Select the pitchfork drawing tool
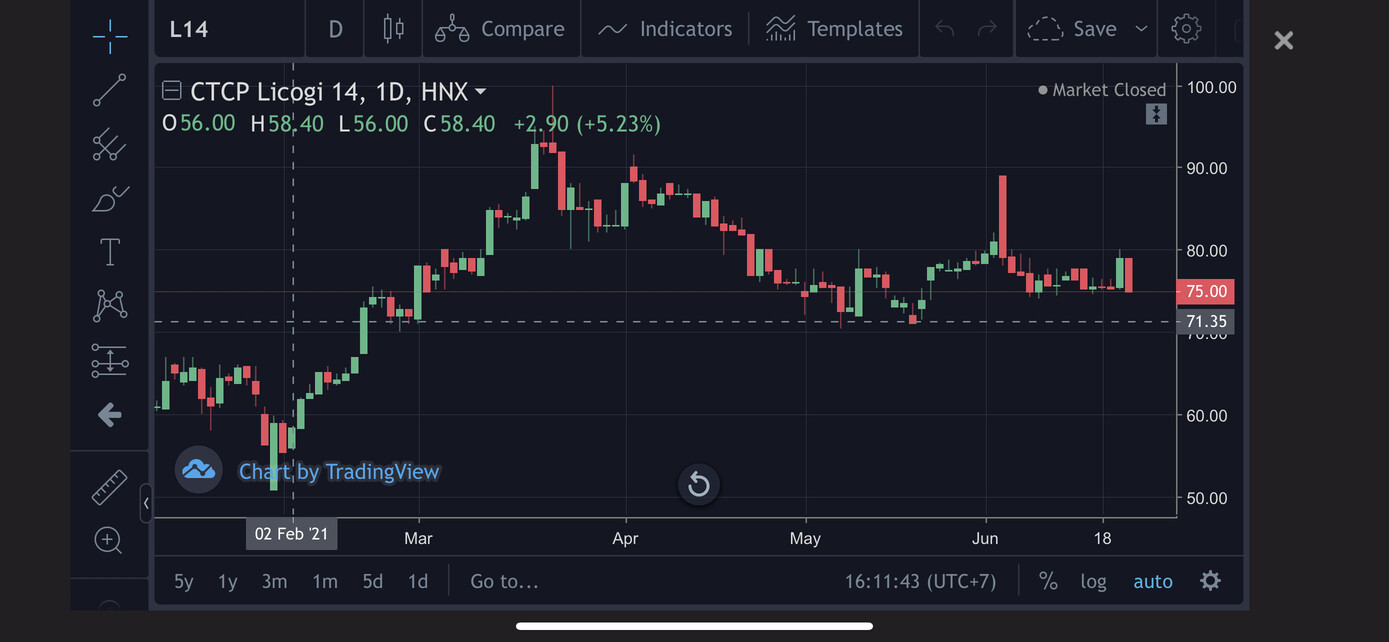Viewport: 1389px width, 642px height. point(110,145)
